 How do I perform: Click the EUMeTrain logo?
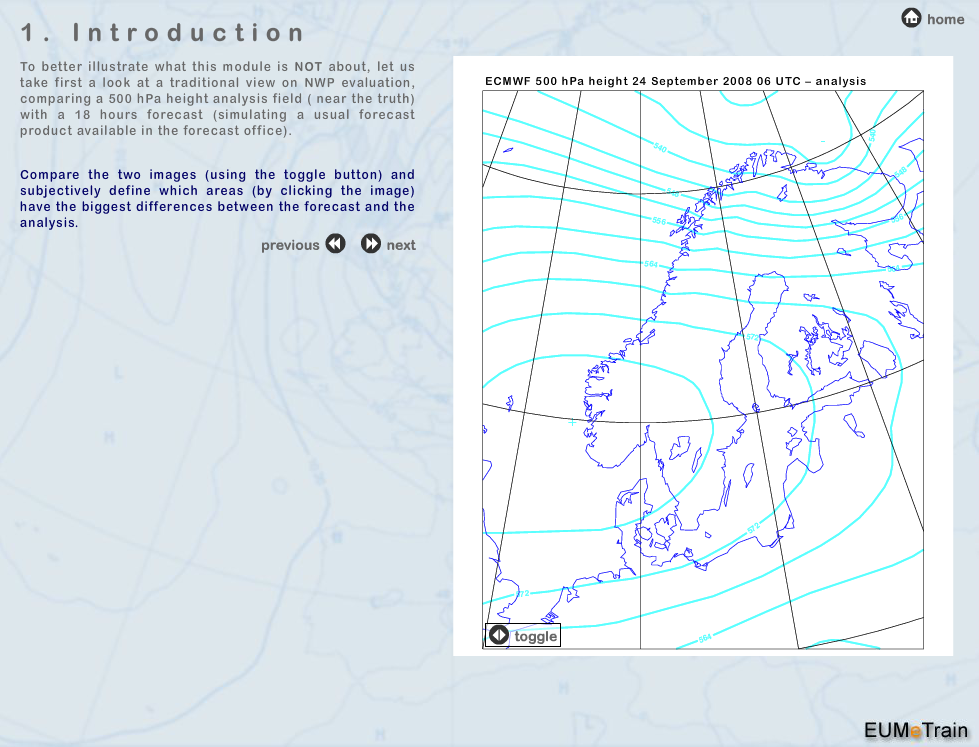click(915, 729)
